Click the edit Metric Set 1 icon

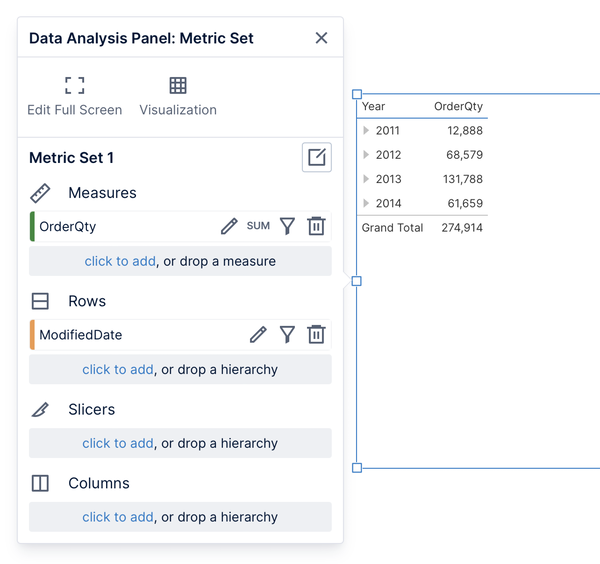click(x=317, y=157)
